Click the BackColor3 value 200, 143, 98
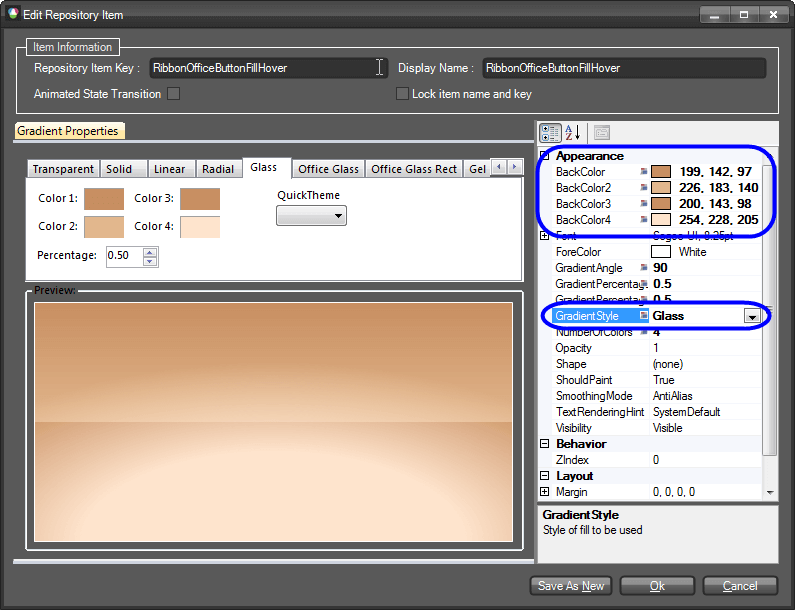This screenshot has height=610, width=795. tap(715, 204)
